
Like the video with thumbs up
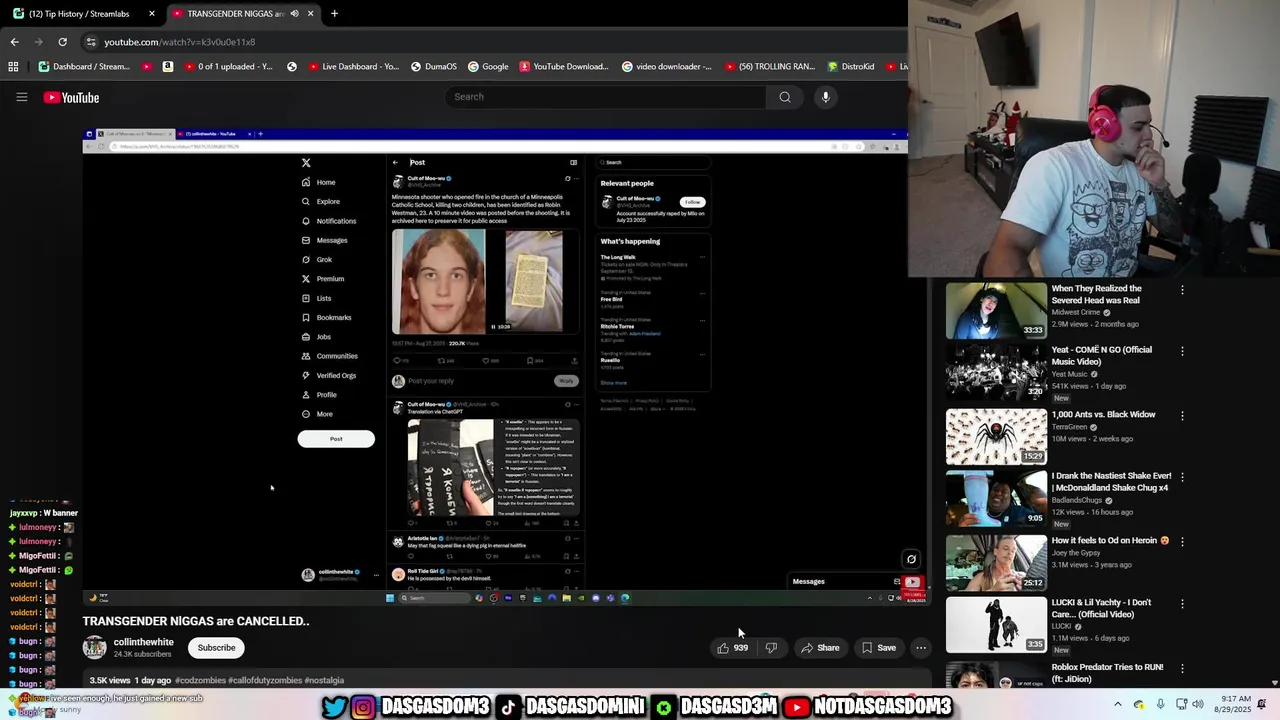tap(731, 648)
